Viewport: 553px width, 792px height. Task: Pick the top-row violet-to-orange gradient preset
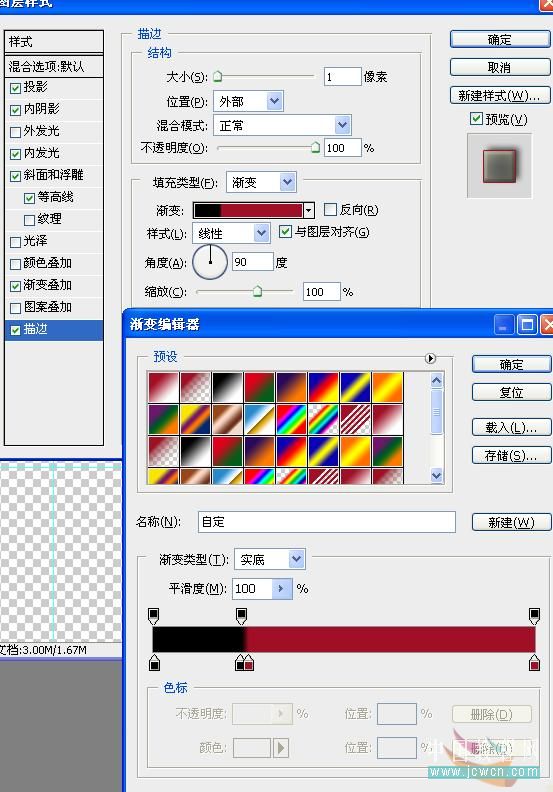pos(291,387)
